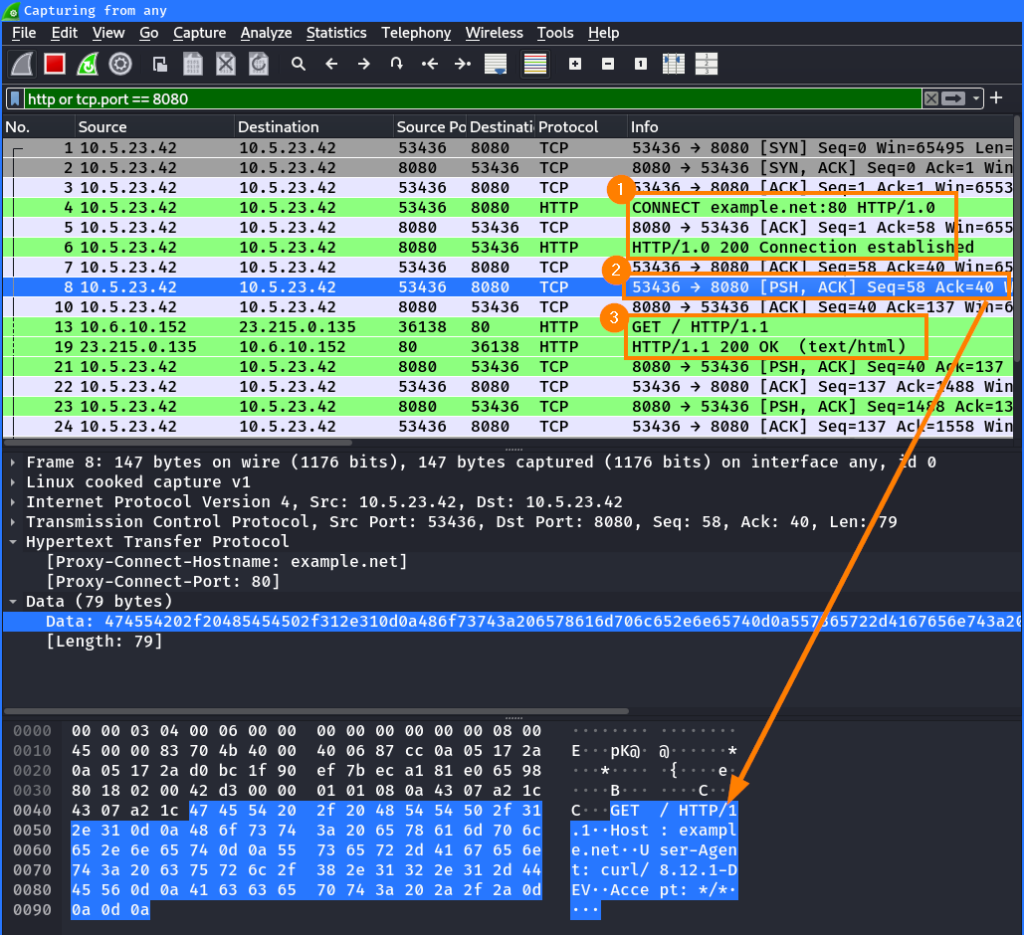Toggle auto scroll to last packet
This screenshot has height=935, width=1024.
[x=496, y=64]
